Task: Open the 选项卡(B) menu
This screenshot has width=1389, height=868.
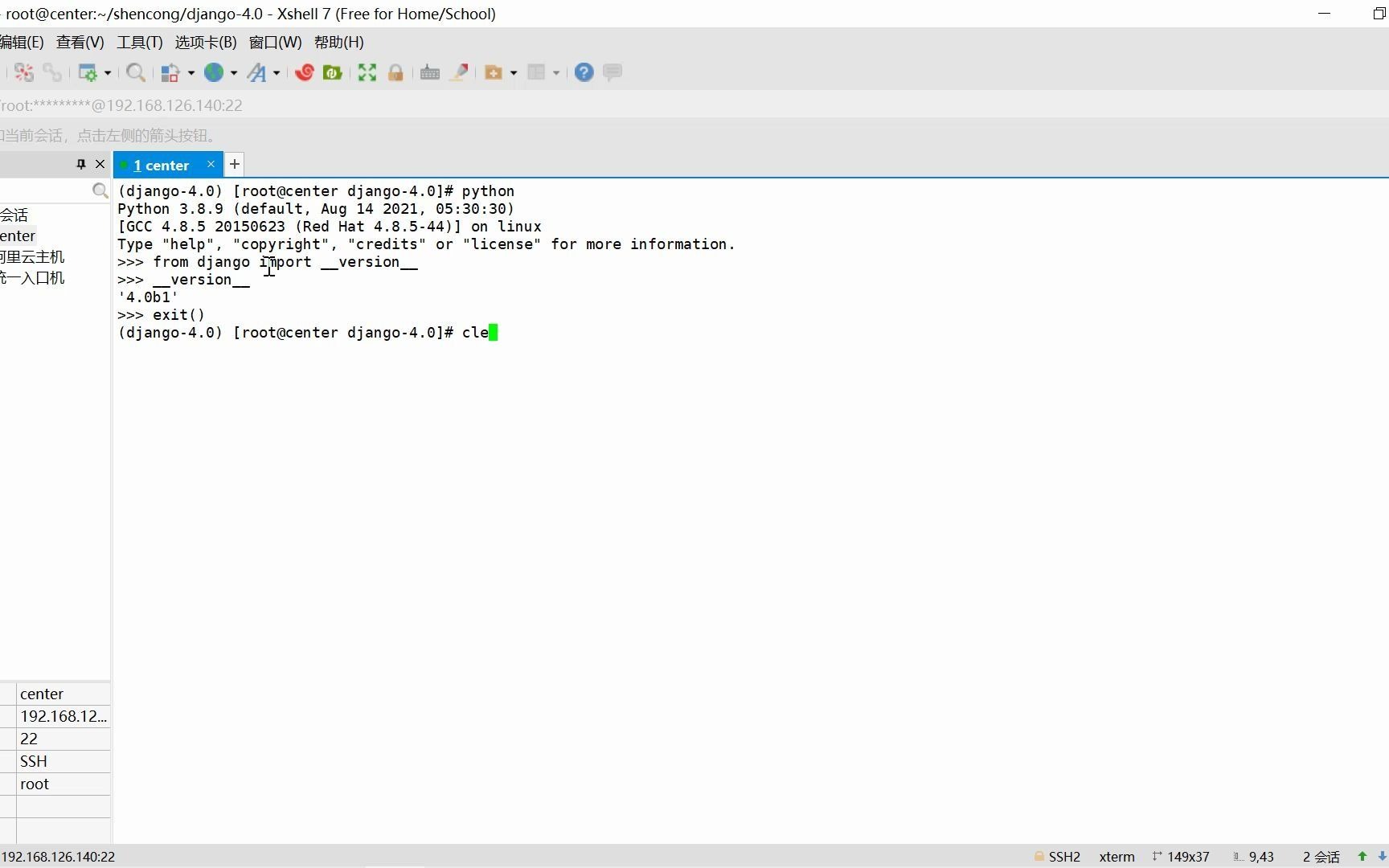Action: pyautogui.click(x=206, y=42)
